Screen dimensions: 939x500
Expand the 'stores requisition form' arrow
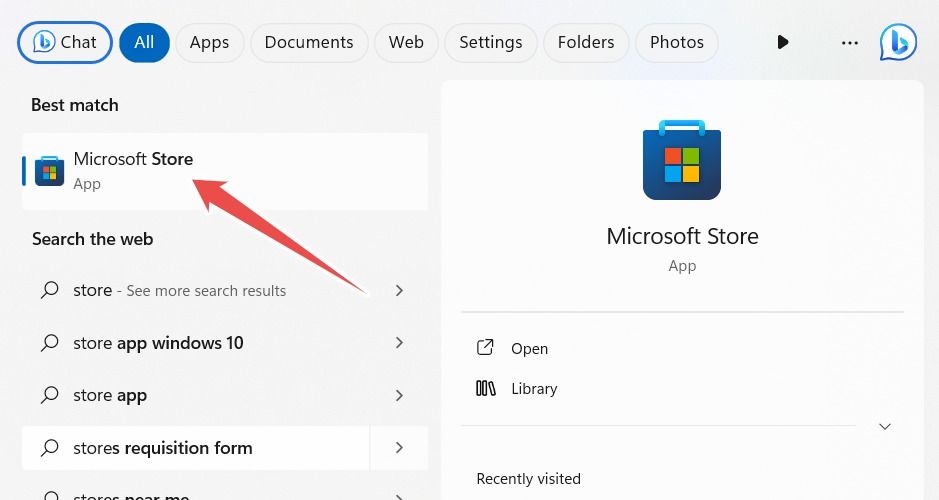[399, 448]
